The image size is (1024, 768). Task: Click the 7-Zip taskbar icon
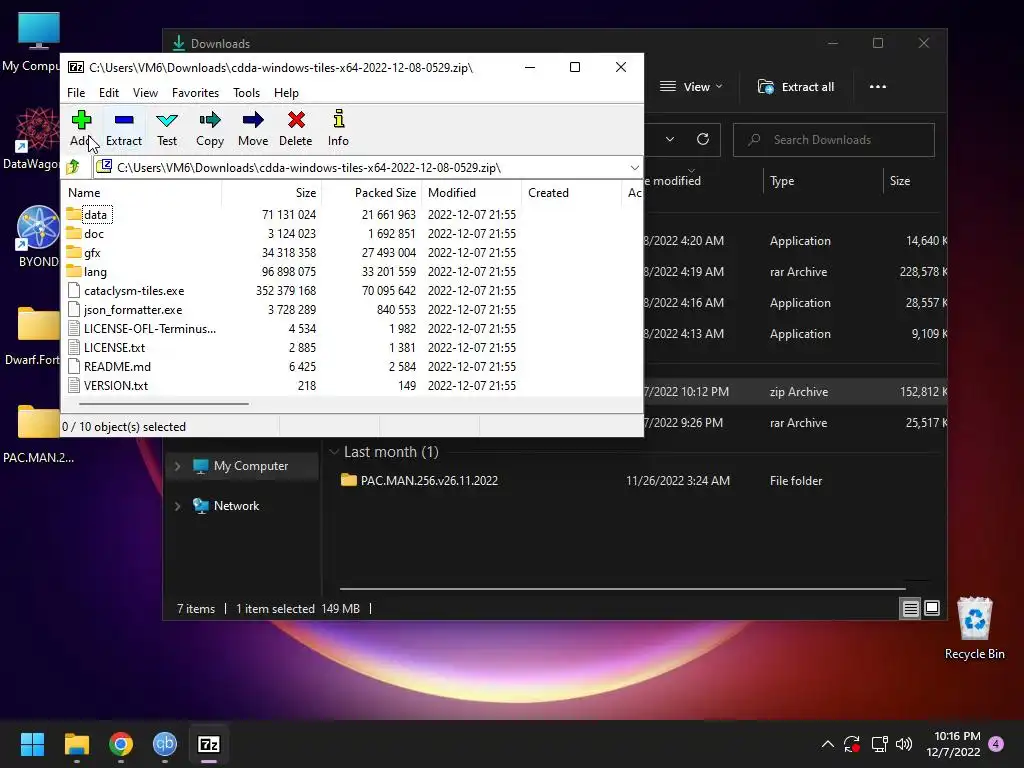(209, 744)
